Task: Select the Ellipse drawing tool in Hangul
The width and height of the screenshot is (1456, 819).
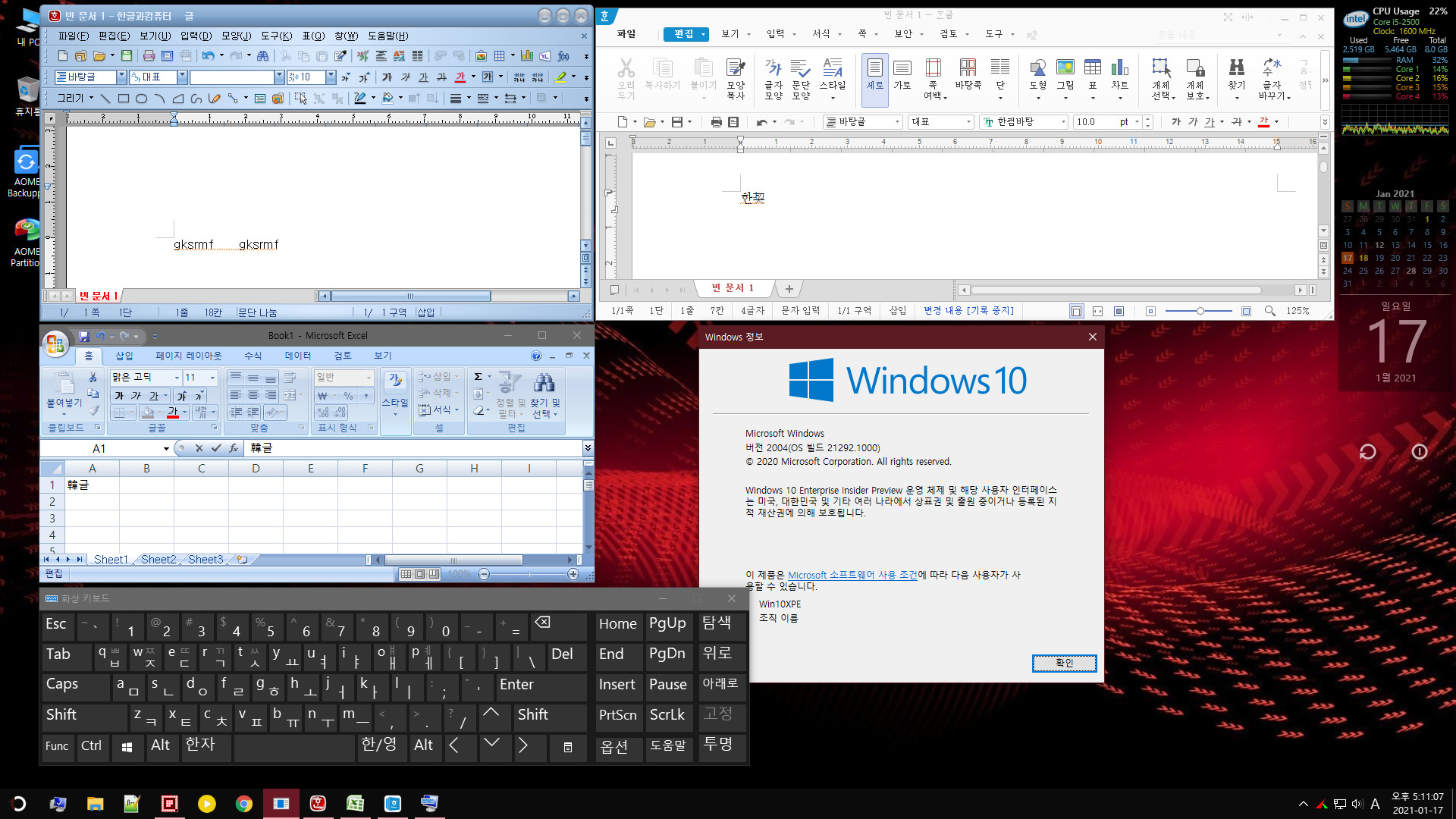Action: click(x=141, y=99)
